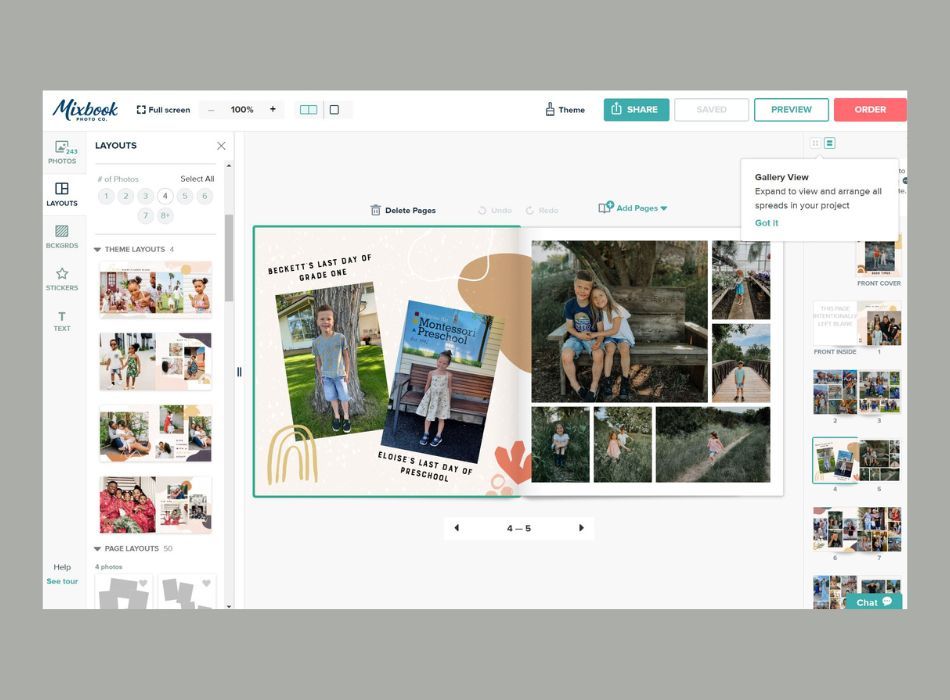Screen dimensions: 950x700
Task: Open the Photos panel in sidebar
Action: point(62,152)
